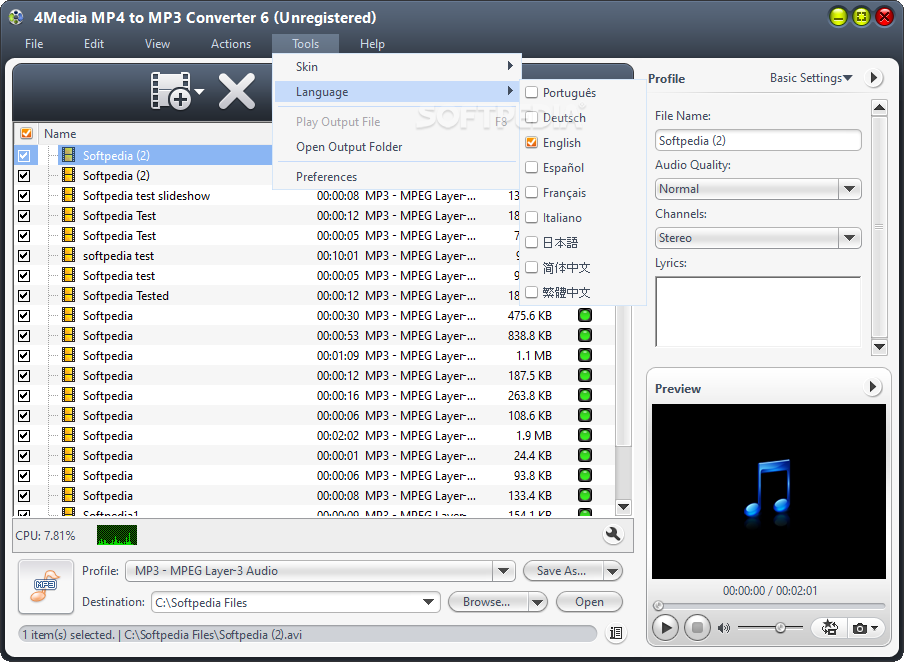Screen dimensions: 904x662
Task: Click the film icon of highlighted Softpedia (2)
Action: point(69,155)
